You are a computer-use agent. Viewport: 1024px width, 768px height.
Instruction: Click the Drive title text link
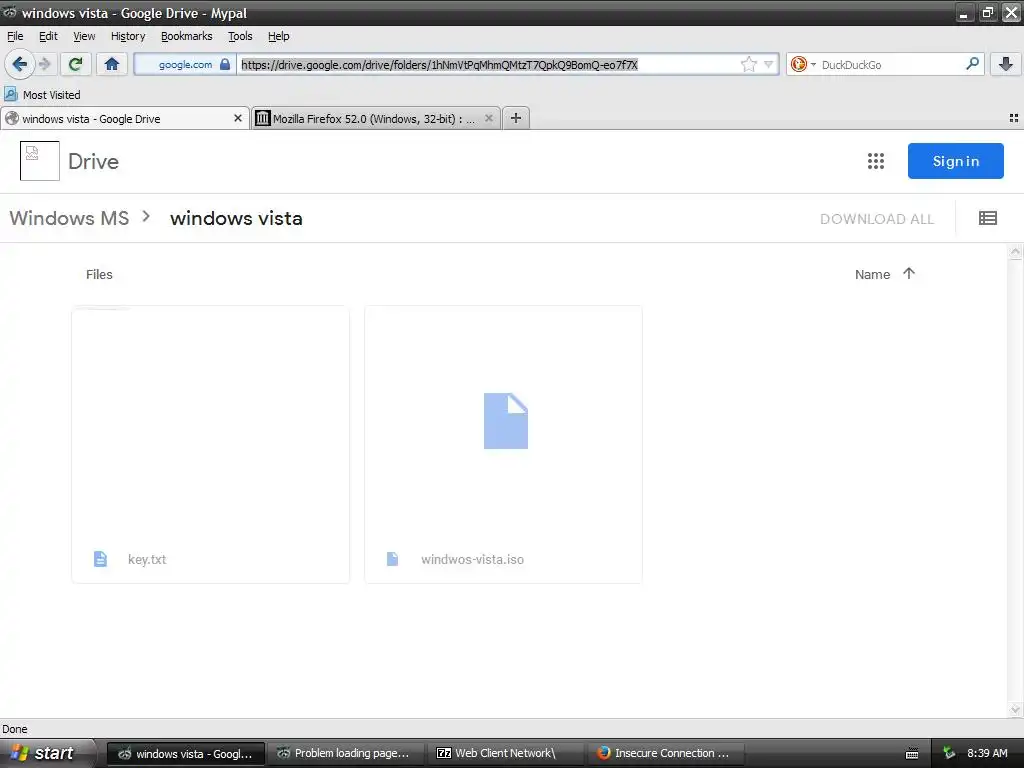[x=93, y=161]
